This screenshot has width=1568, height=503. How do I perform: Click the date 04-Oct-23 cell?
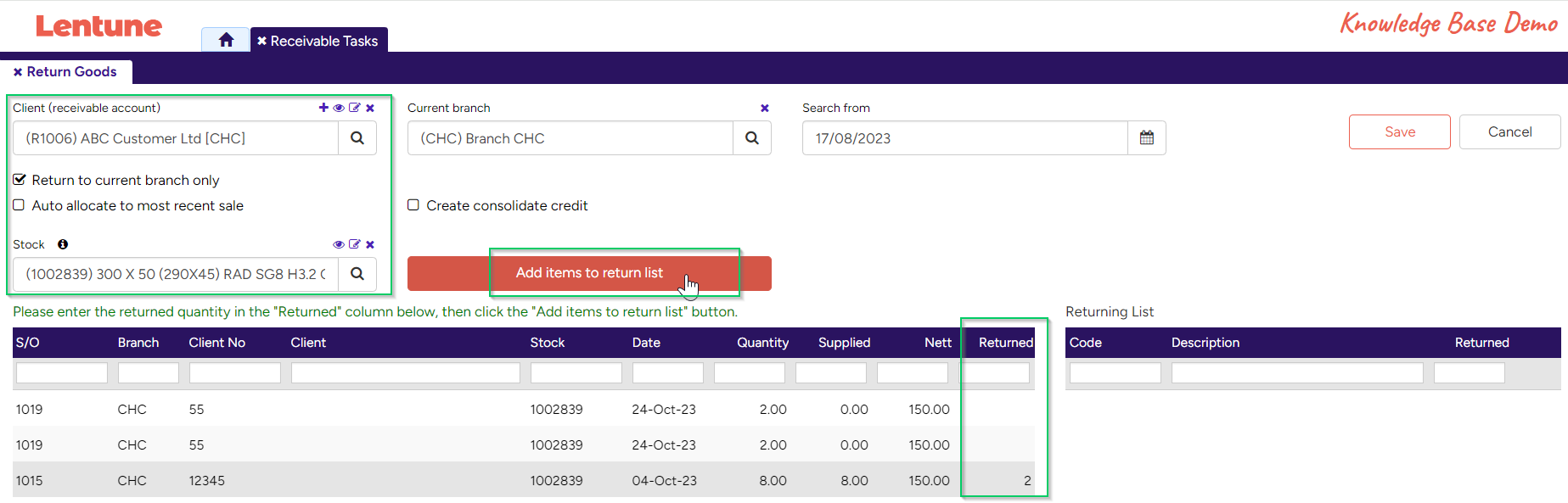[x=664, y=480]
